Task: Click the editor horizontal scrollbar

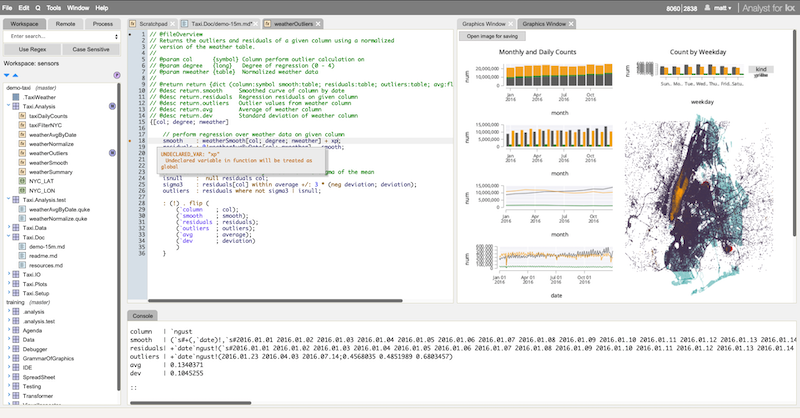Action: (x=275, y=301)
